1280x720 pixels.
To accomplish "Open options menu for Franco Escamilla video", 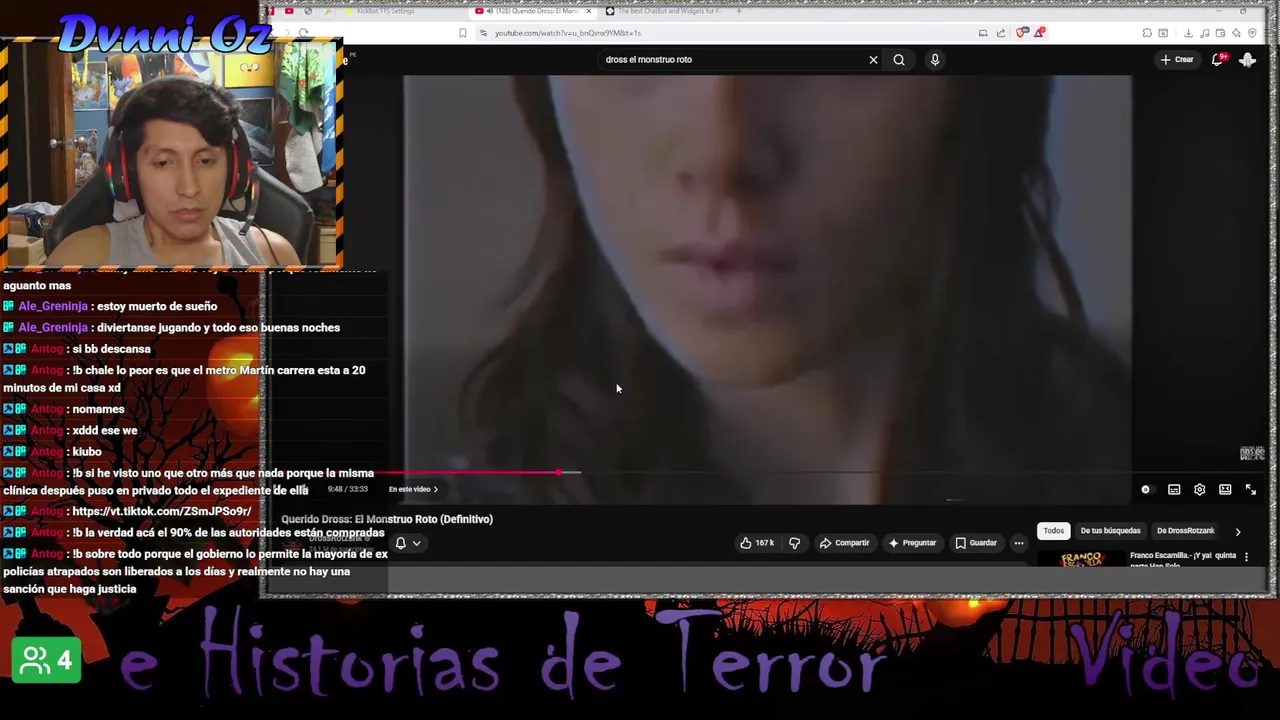I will coord(1246,556).
